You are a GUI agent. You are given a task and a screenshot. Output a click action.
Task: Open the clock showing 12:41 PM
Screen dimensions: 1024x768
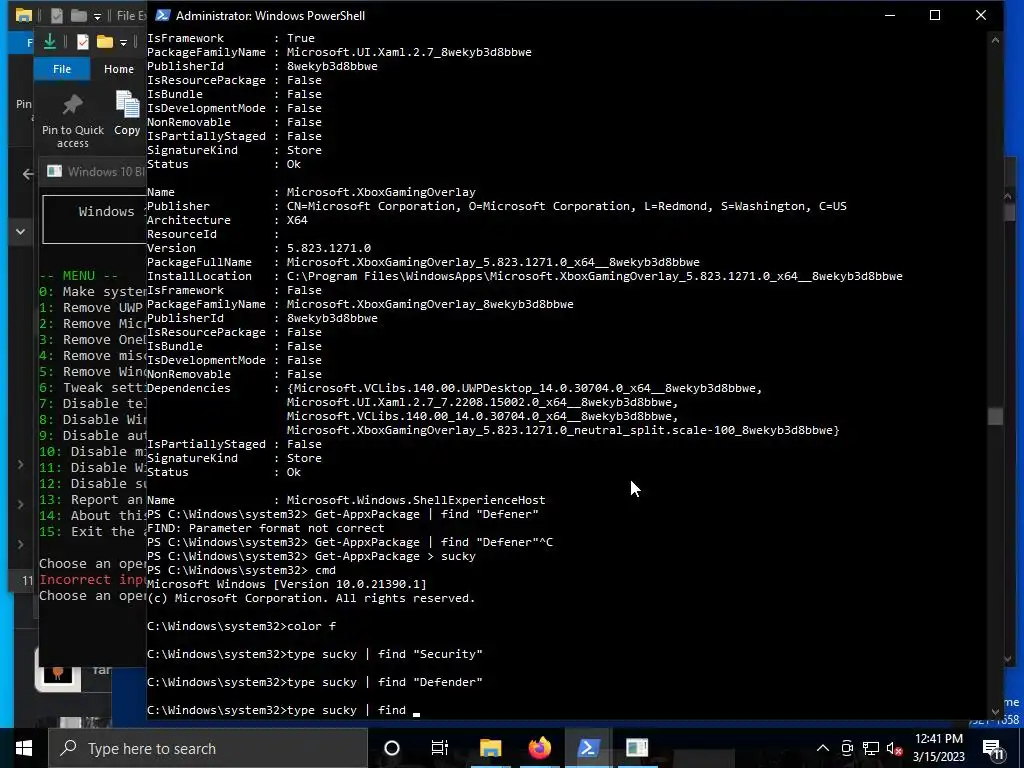(x=939, y=748)
